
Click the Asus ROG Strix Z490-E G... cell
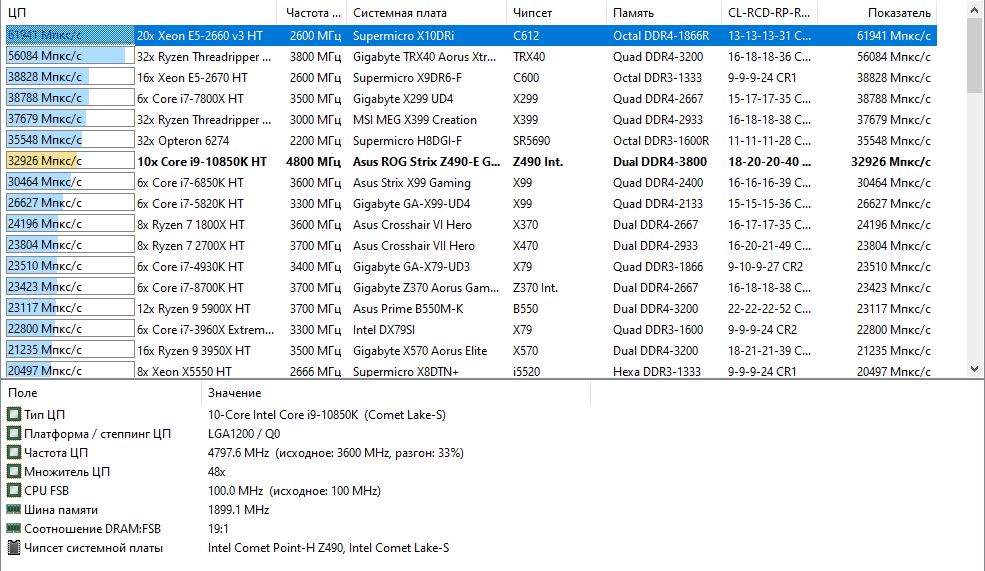[427, 161]
